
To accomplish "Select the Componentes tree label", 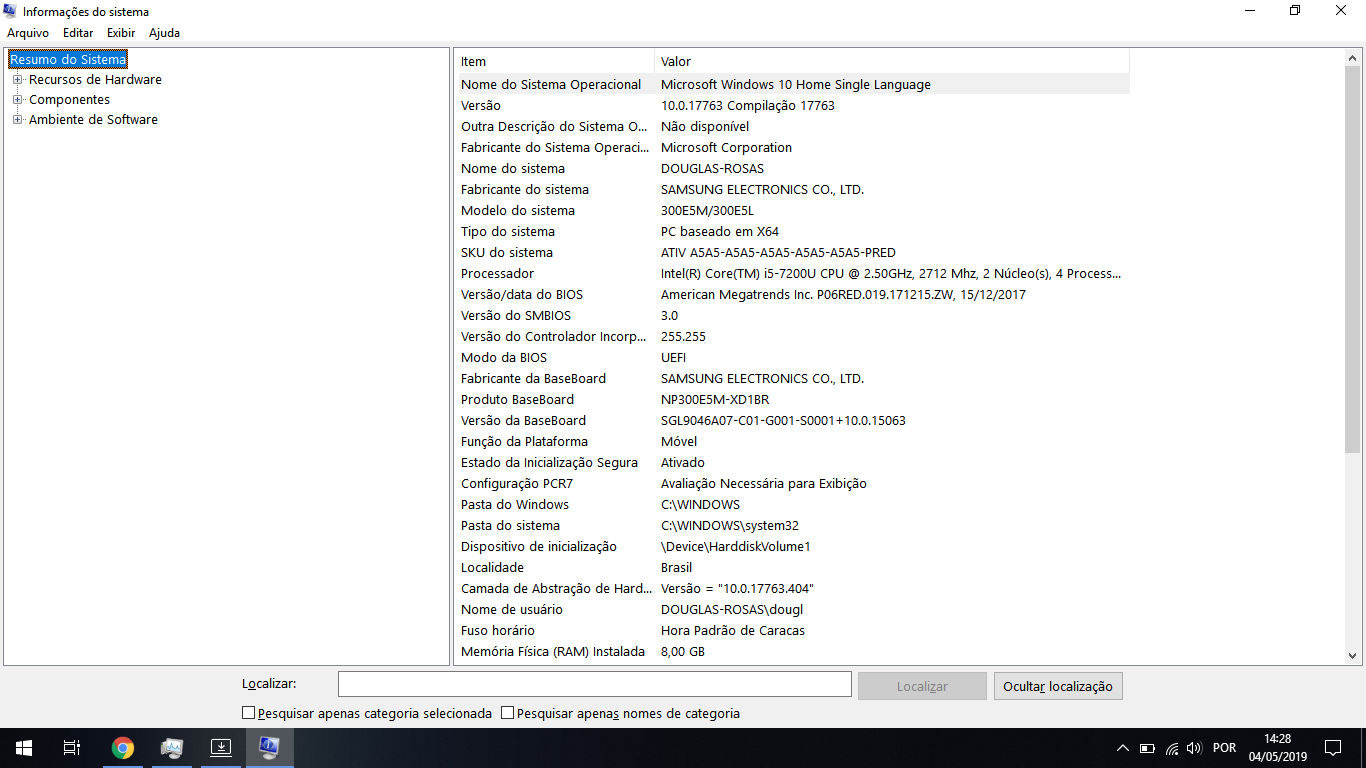I will click(69, 99).
